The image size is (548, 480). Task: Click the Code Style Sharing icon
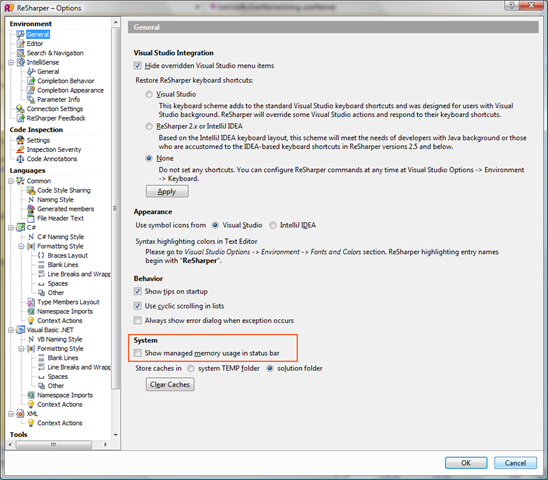pos(31,190)
